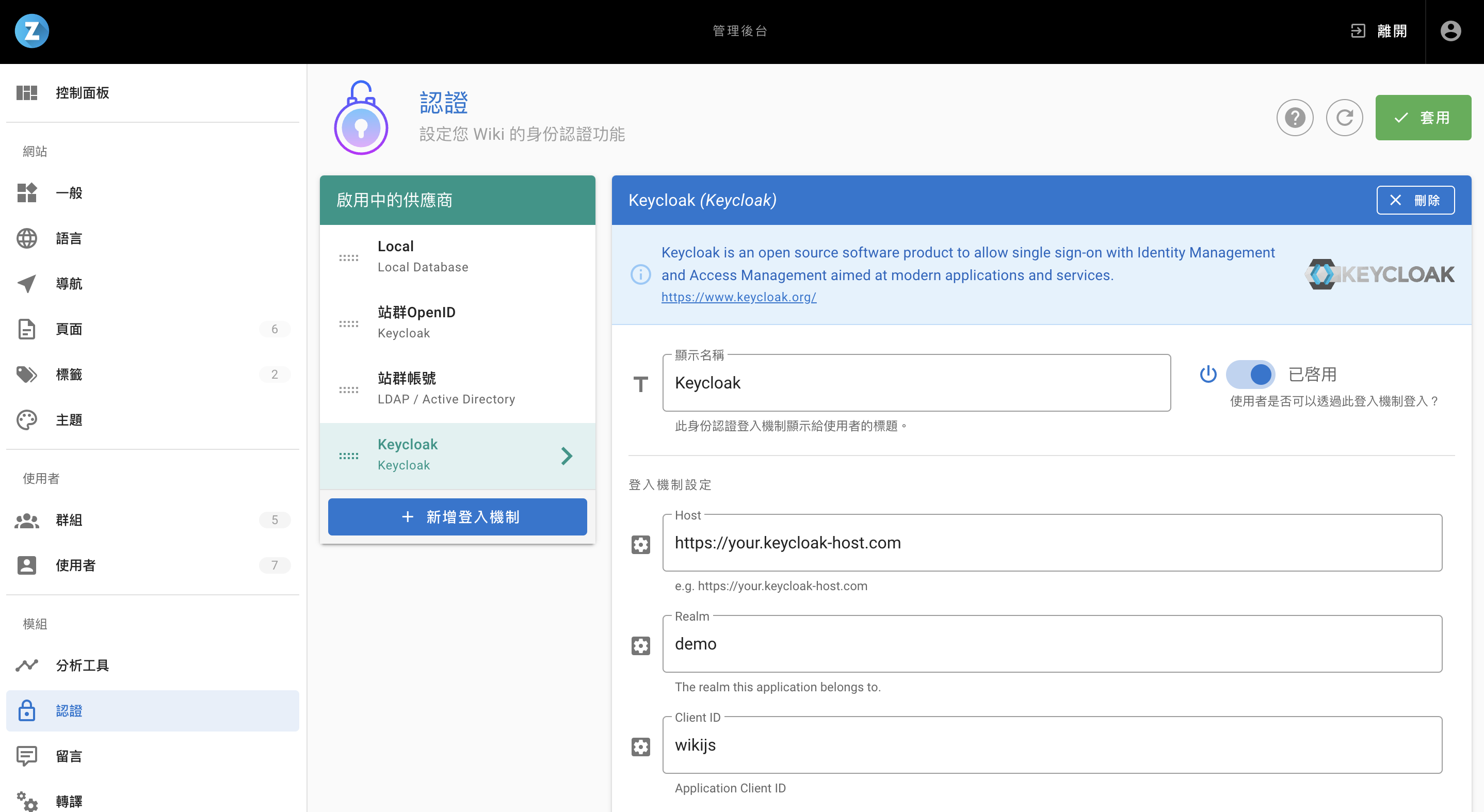This screenshot has height=812, width=1484.
Task: Select 站群OpenID Keycloak provider
Action: click(x=457, y=323)
